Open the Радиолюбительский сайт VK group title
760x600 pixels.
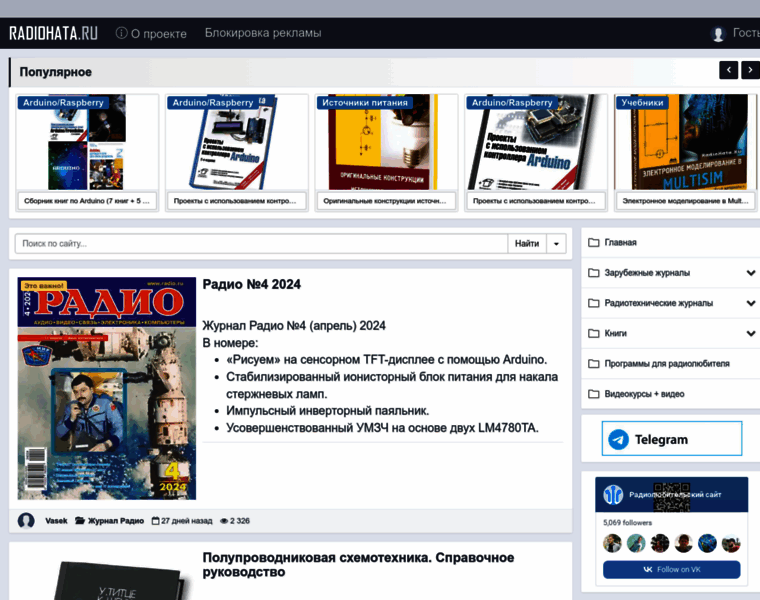point(675,495)
